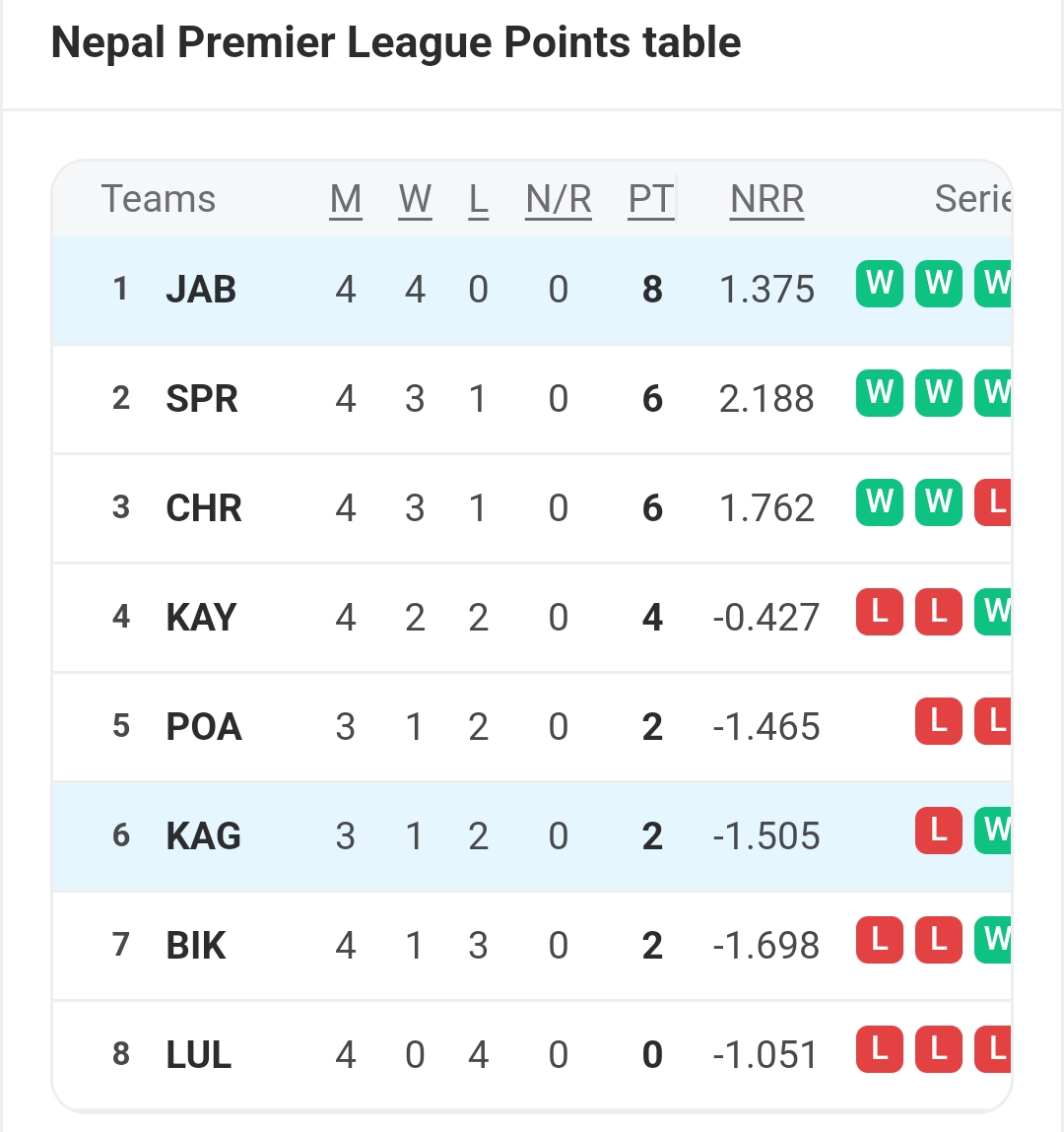The image size is (1064, 1132).
Task: Sort by PT points column header
Action: click(x=651, y=199)
